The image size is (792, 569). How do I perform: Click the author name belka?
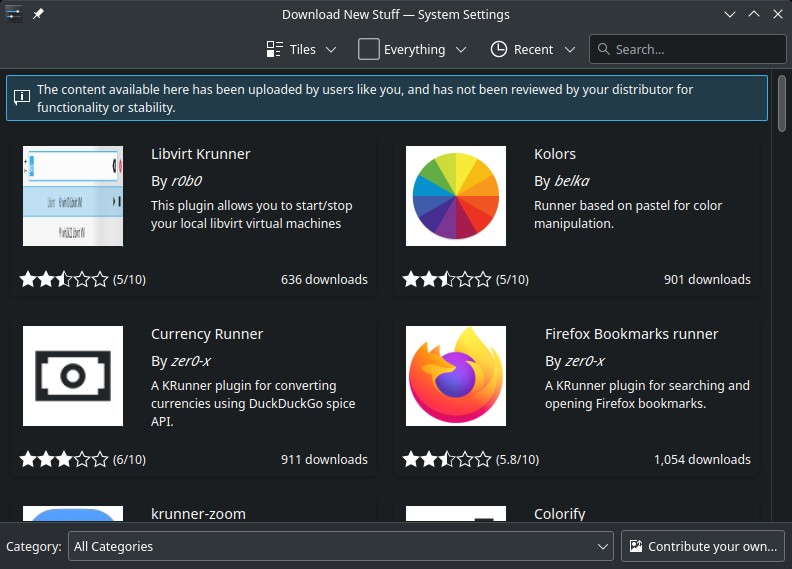pos(572,181)
